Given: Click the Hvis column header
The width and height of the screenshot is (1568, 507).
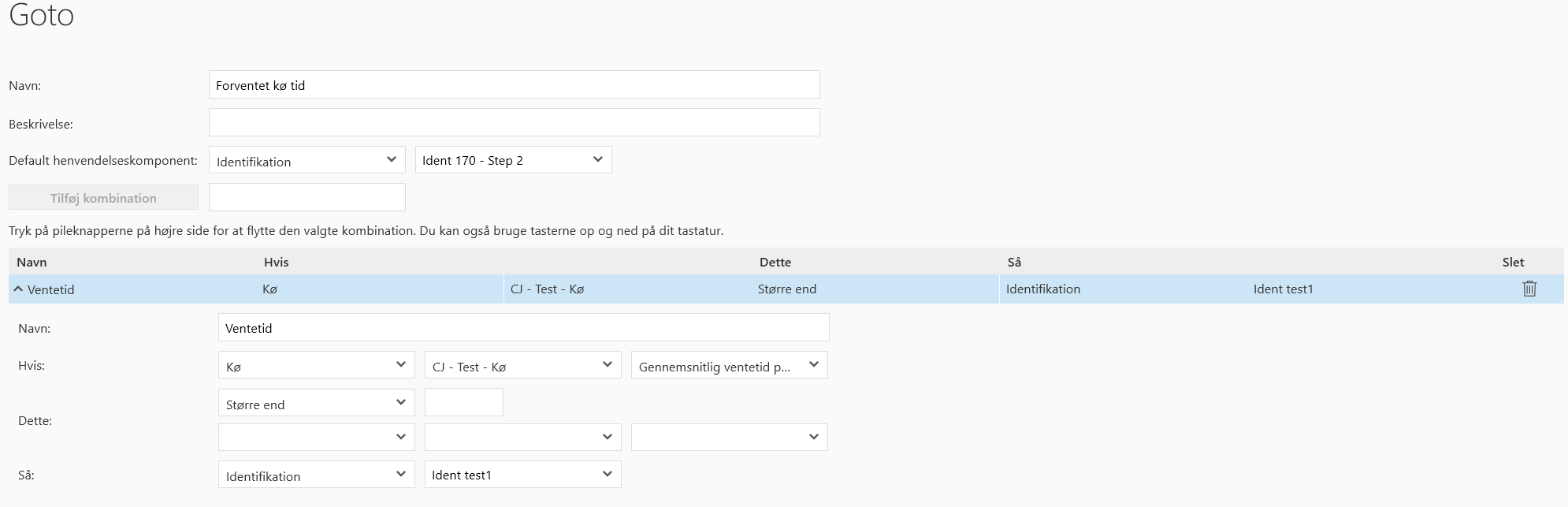Looking at the screenshot, I should coord(276,262).
